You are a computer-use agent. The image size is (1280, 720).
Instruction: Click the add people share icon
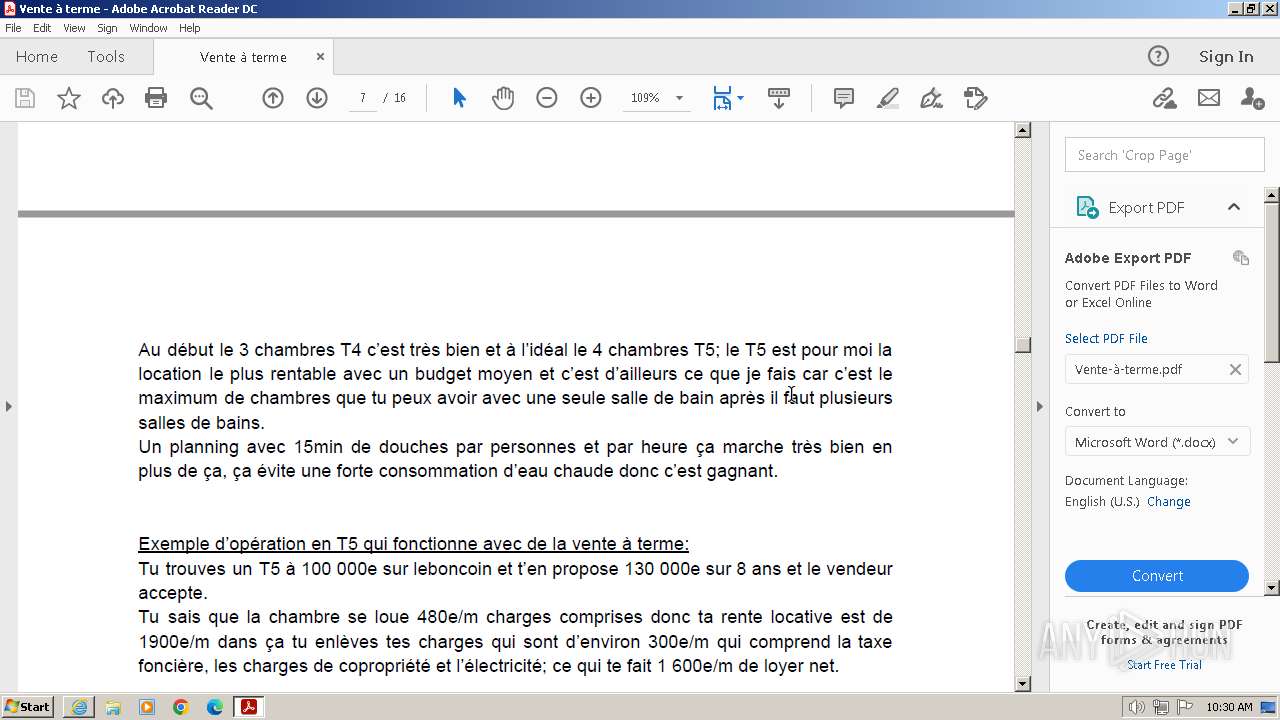1252,98
